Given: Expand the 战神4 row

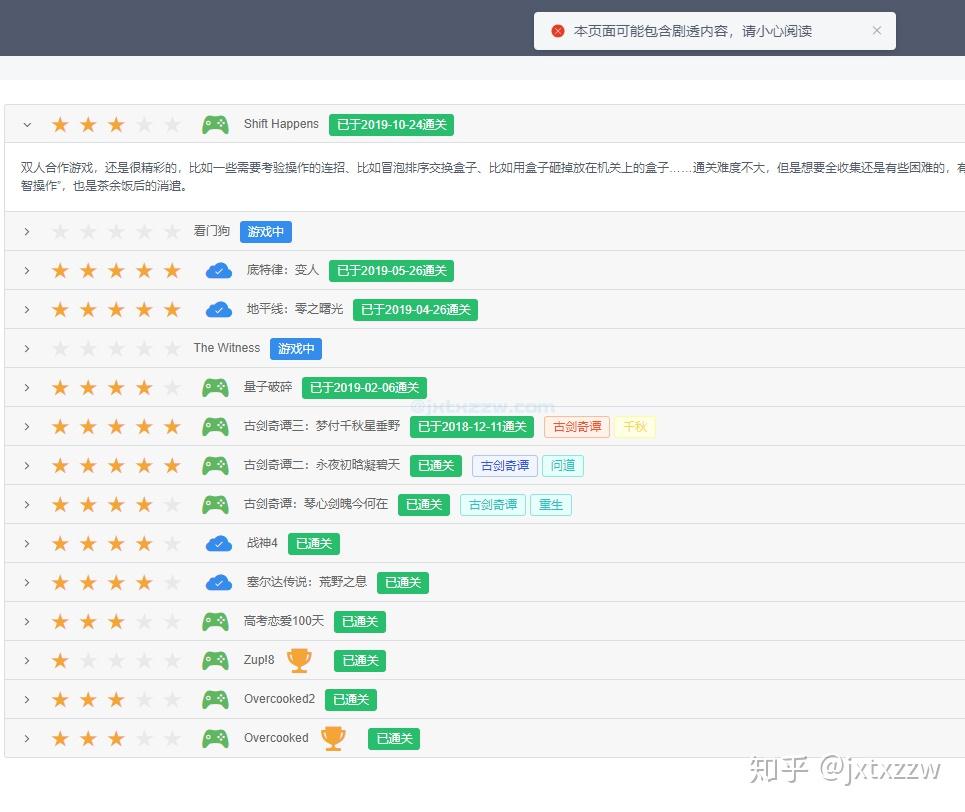Looking at the screenshot, I should pos(27,544).
